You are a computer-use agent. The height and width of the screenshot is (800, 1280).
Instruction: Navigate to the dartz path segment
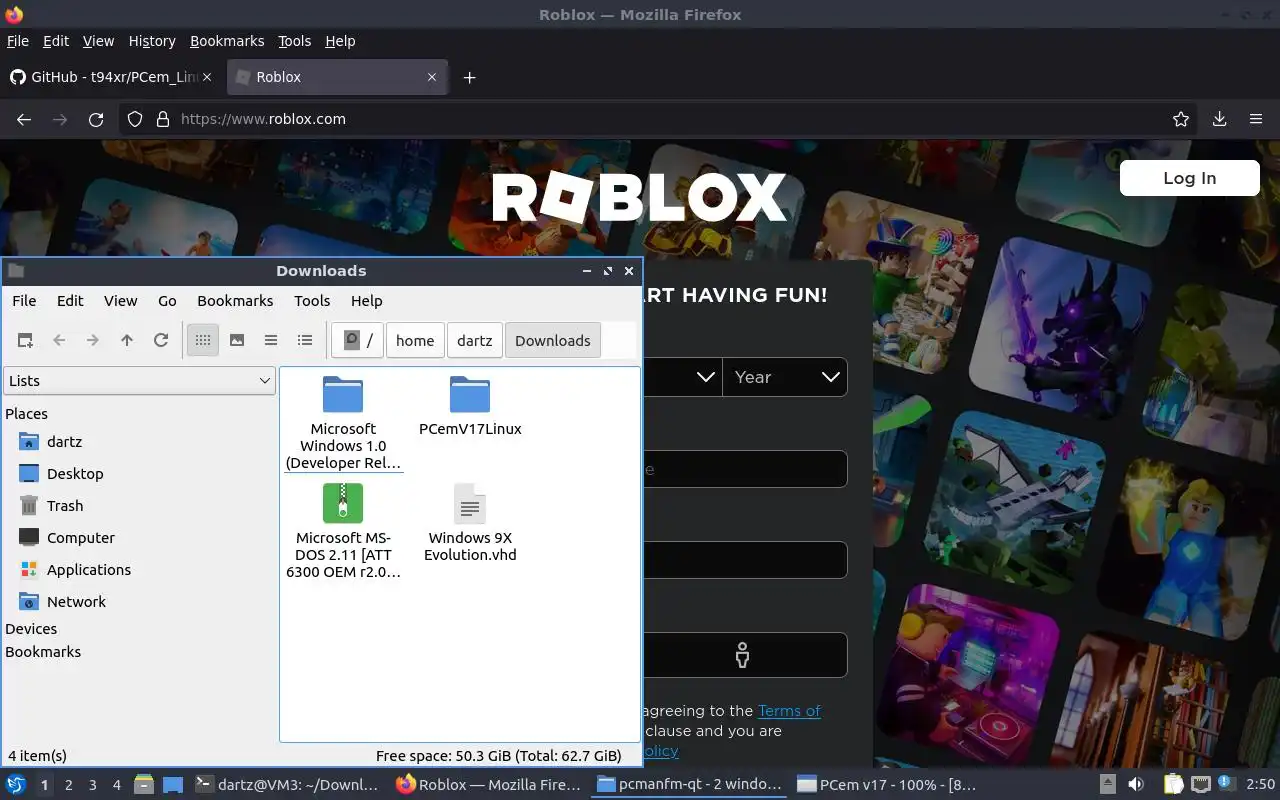point(475,340)
